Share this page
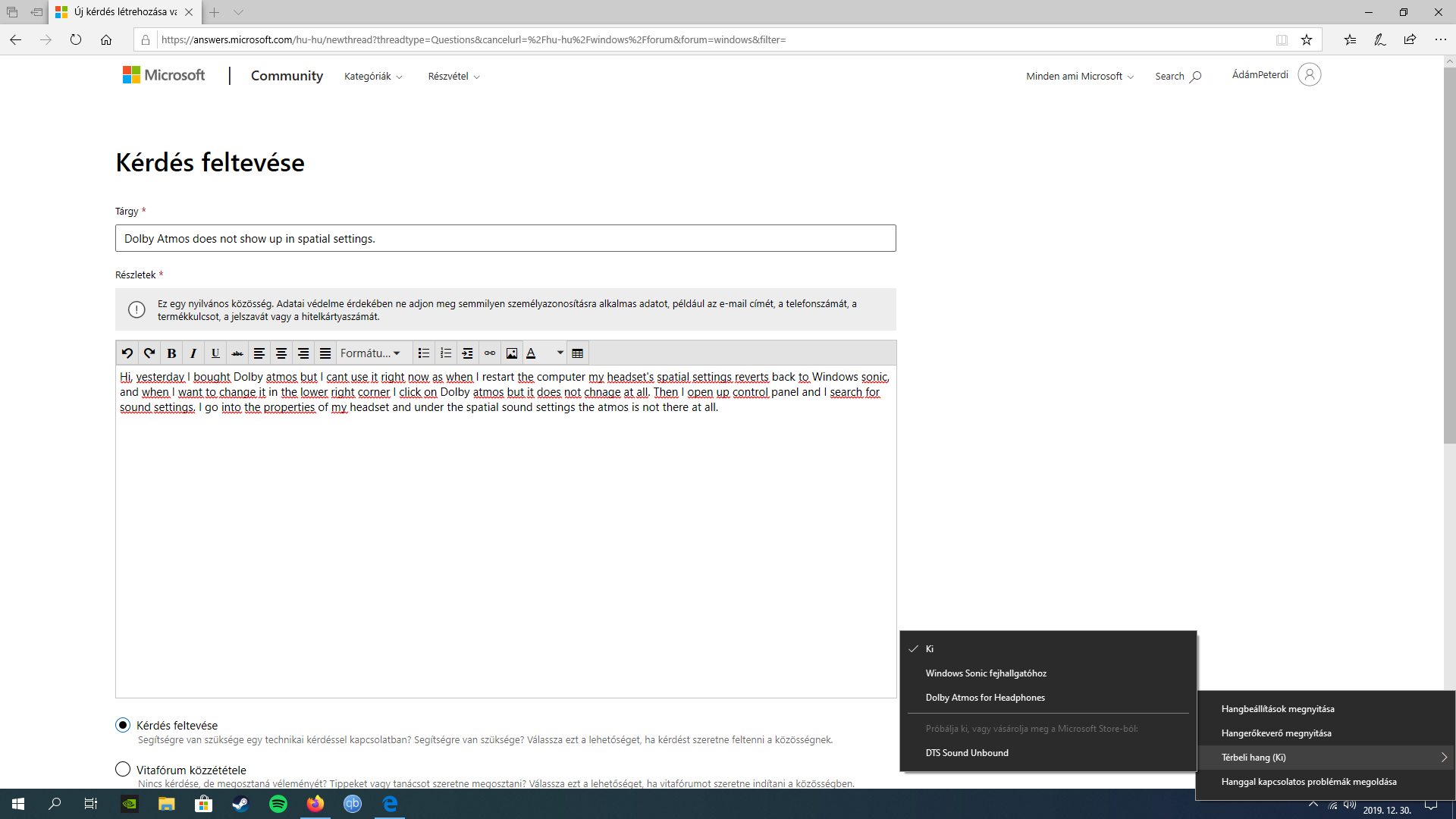This screenshot has width=1456, height=819. [x=1410, y=39]
